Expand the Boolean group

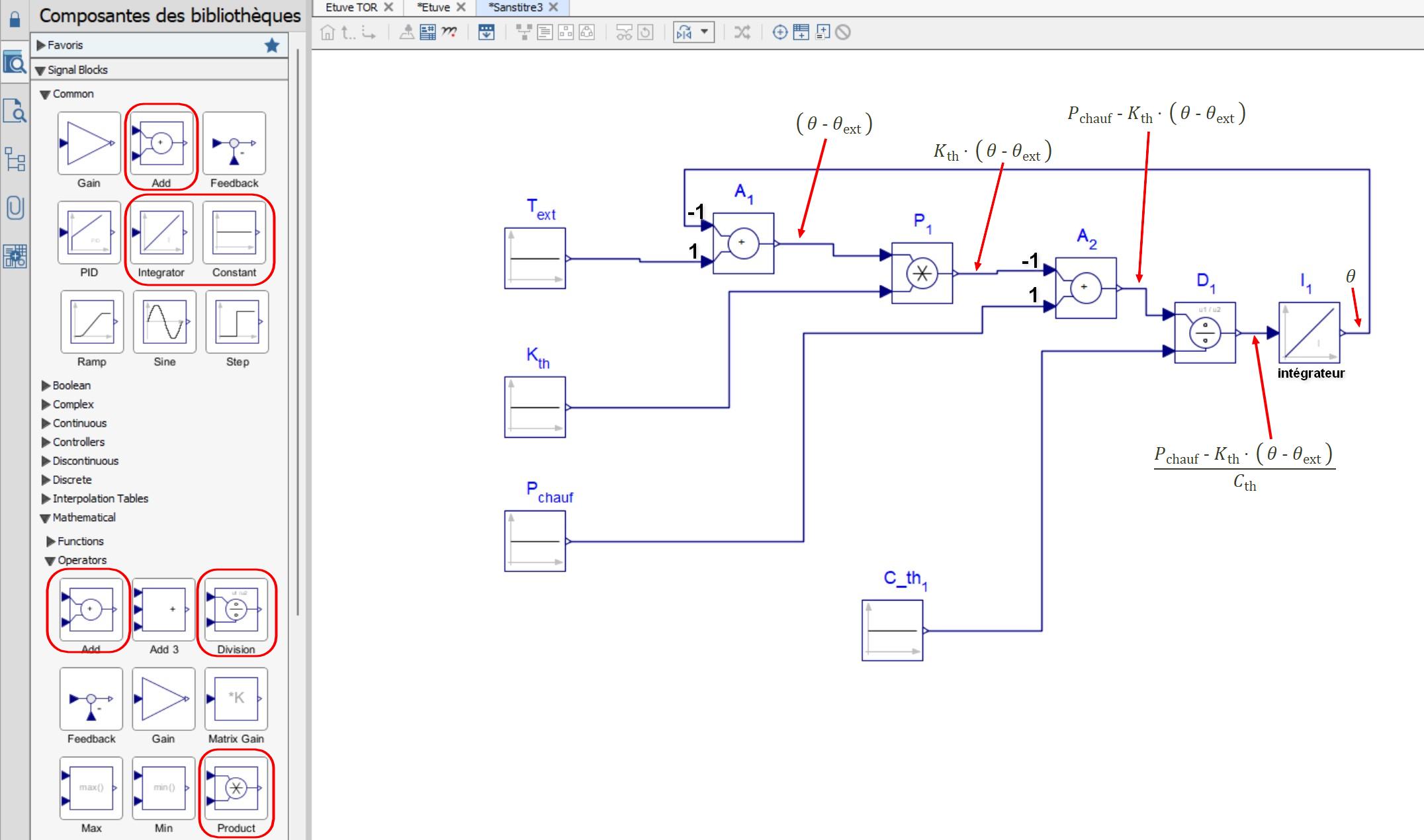point(46,386)
